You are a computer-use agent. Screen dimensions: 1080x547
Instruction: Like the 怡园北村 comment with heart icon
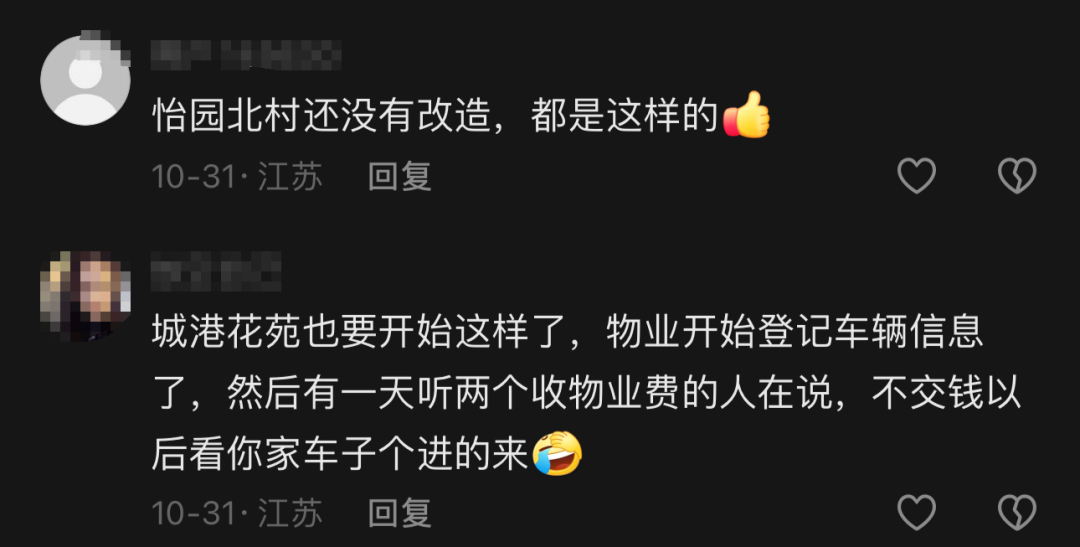coord(917,176)
